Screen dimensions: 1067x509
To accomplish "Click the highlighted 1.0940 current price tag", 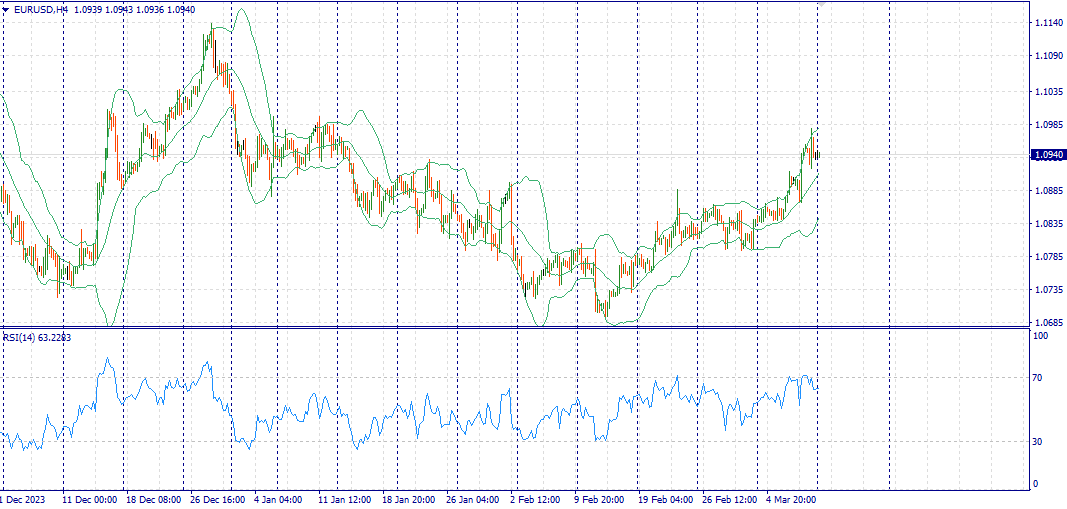I will click(1048, 155).
